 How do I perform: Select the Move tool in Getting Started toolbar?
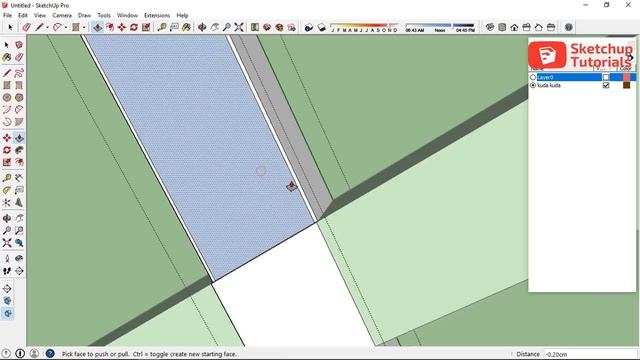(122, 27)
